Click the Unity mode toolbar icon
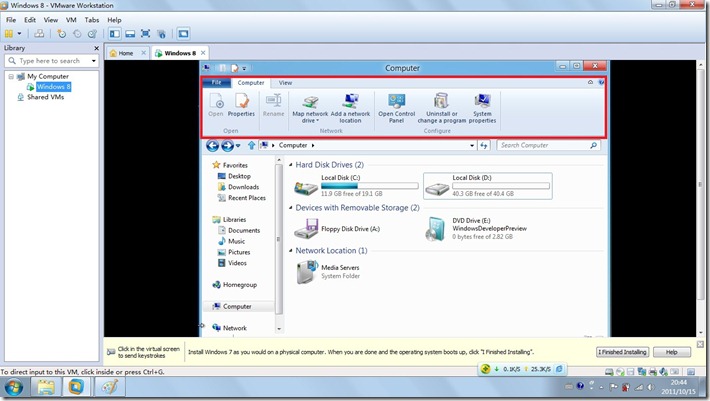 [161, 33]
